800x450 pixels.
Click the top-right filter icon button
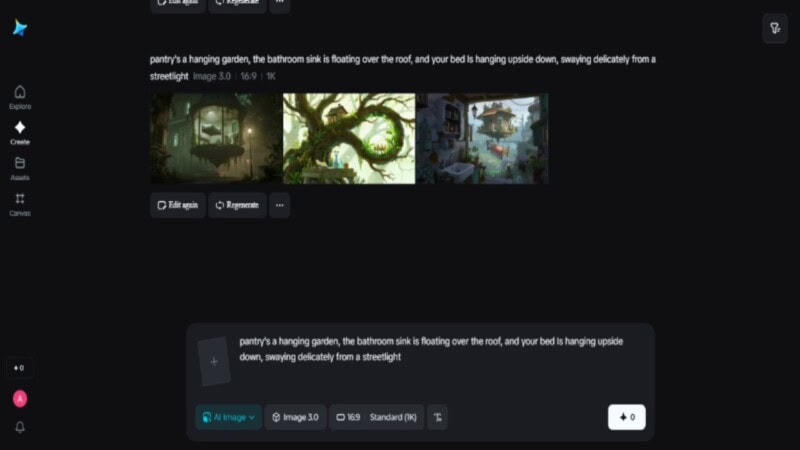pyautogui.click(x=775, y=28)
